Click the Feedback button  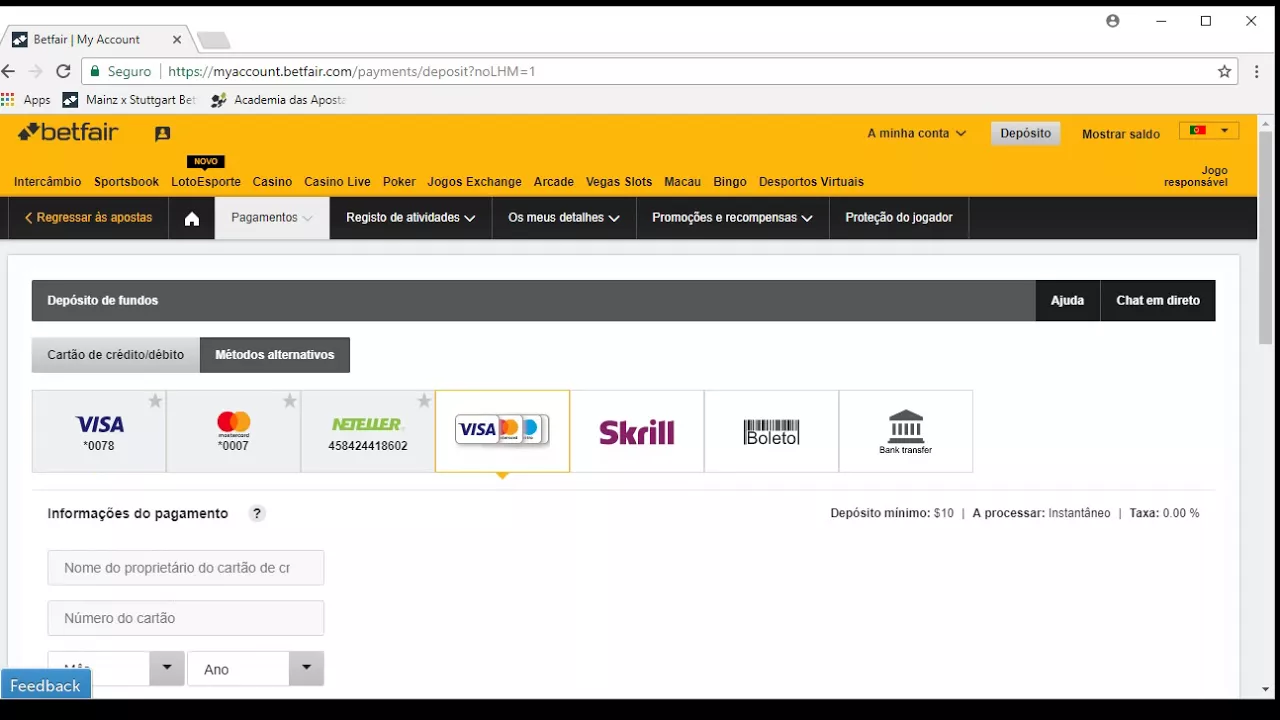tap(46, 685)
